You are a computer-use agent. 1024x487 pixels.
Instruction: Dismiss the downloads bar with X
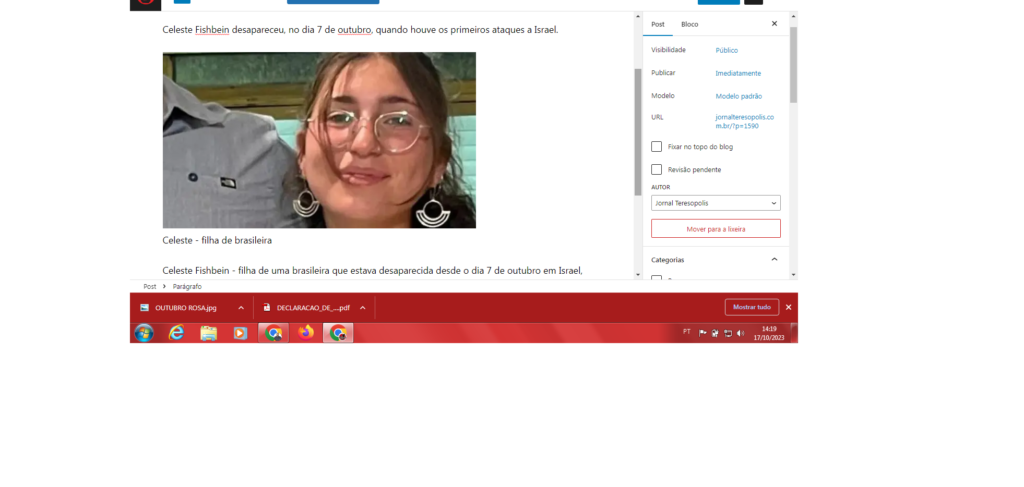click(x=788, y=307)
